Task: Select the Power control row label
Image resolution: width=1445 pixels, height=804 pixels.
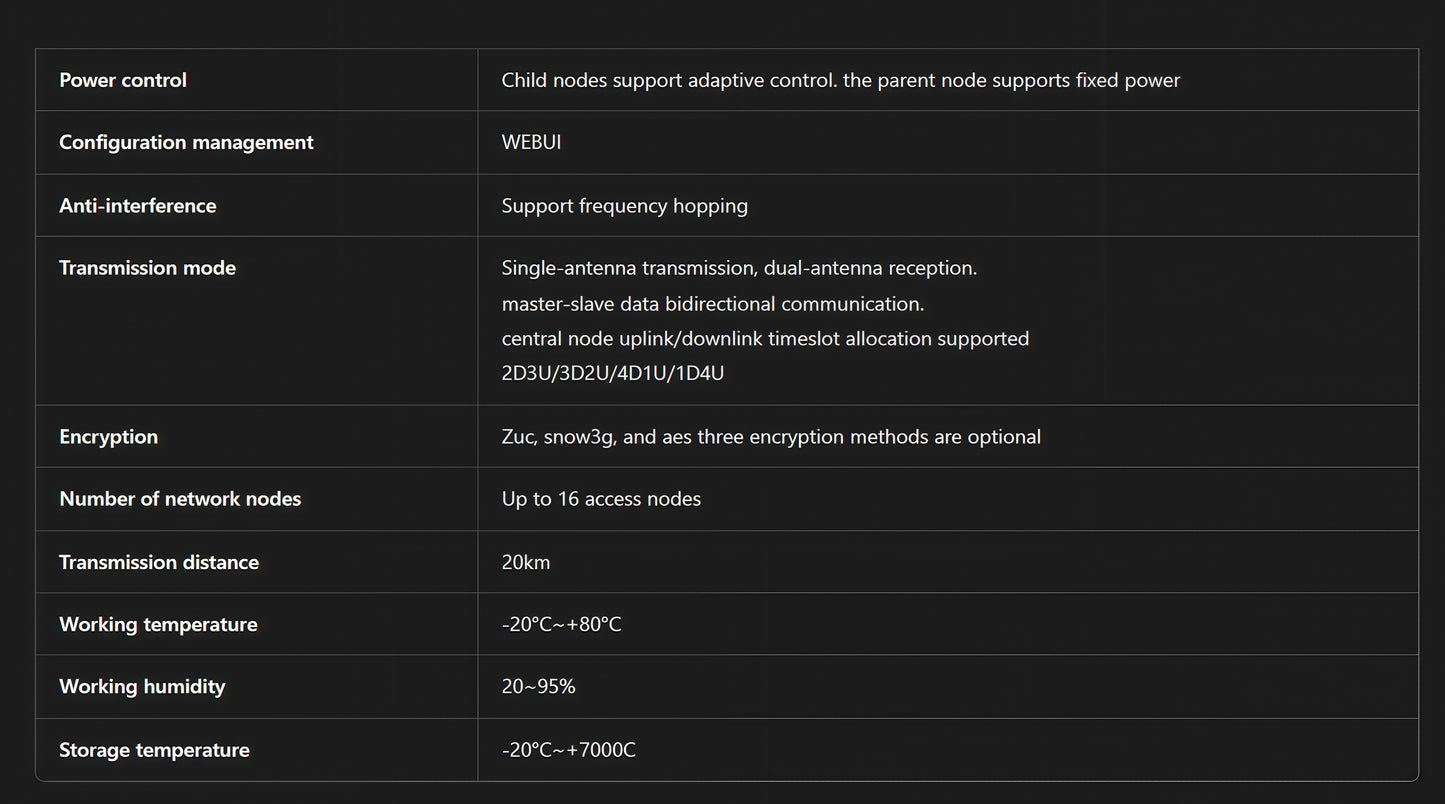Action: pyautogui.click(x=123, y=80)
